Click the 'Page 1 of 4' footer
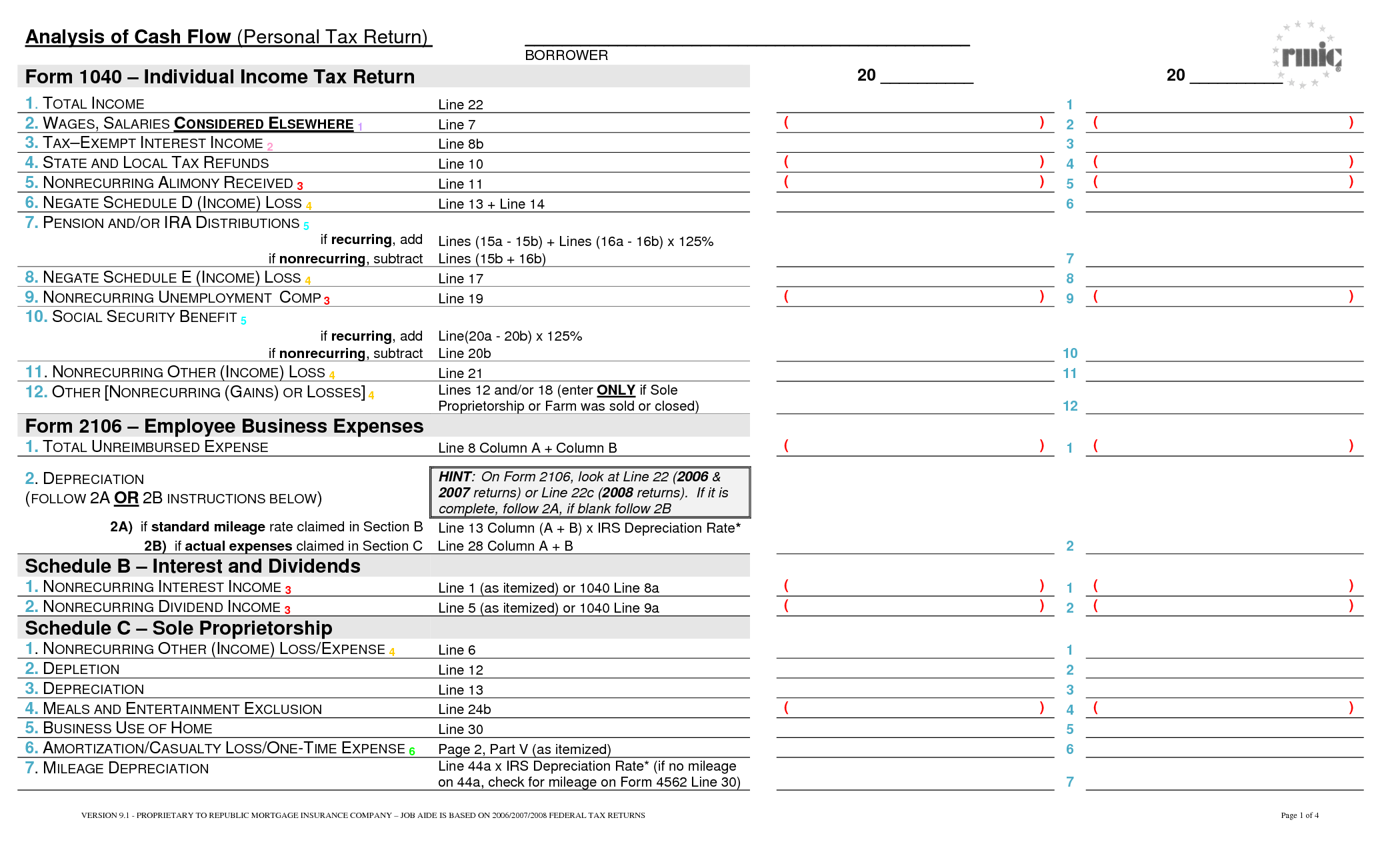1400x850 pixels. tap(1299, 815)
